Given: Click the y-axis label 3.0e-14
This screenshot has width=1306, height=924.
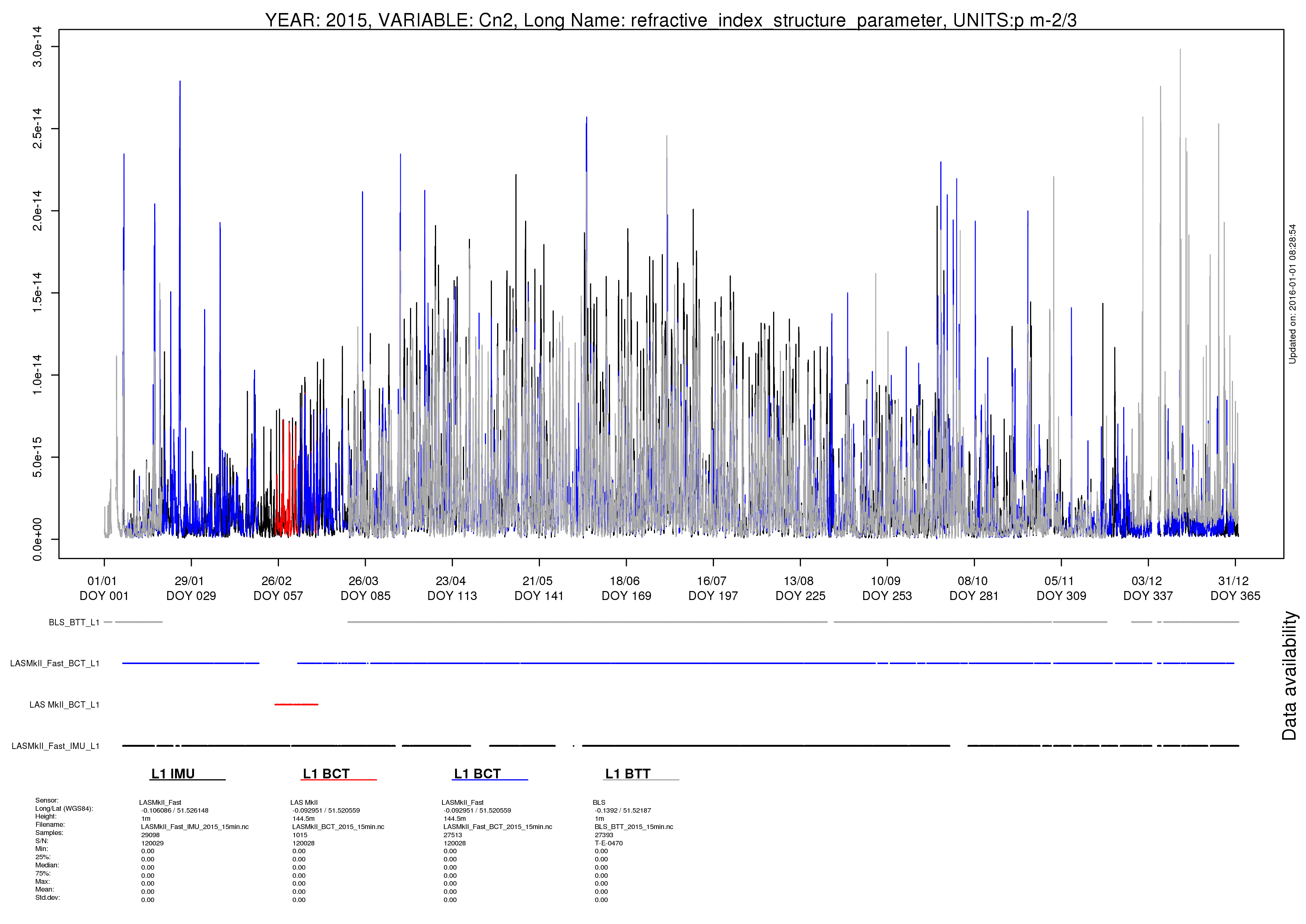Looking at the screenshot, I should point(37,47).
